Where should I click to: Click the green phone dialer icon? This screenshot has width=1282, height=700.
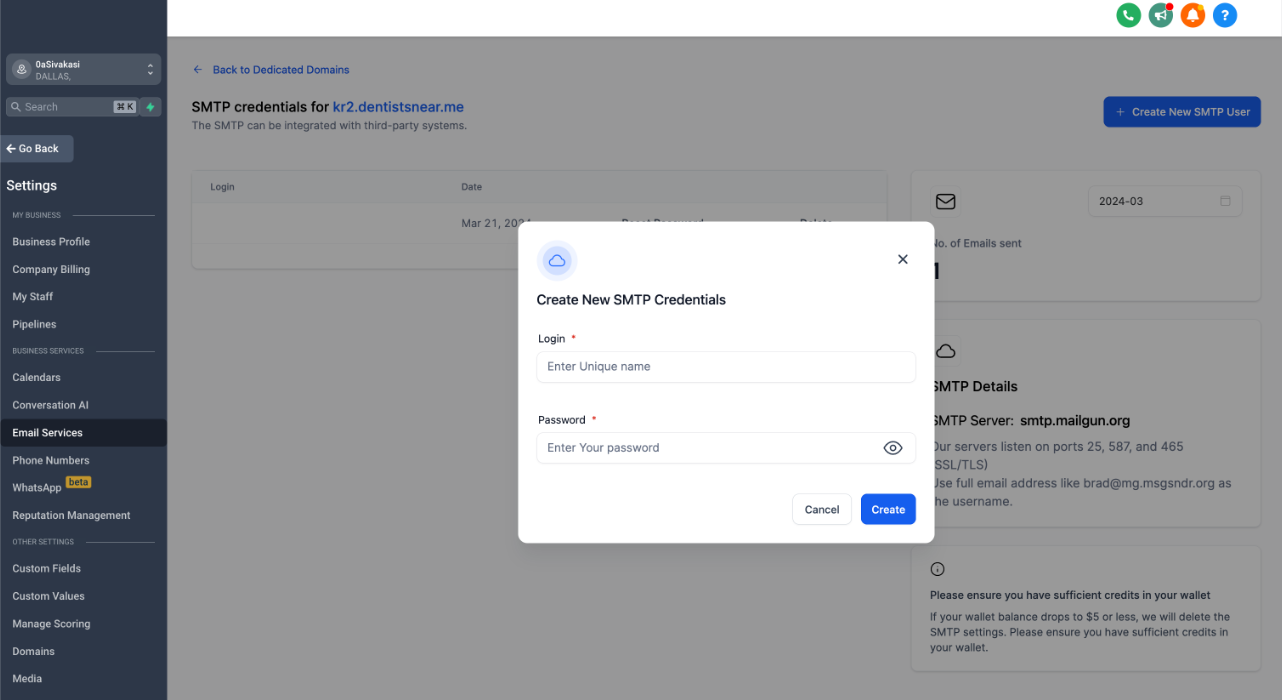[x=1128, y=15]
